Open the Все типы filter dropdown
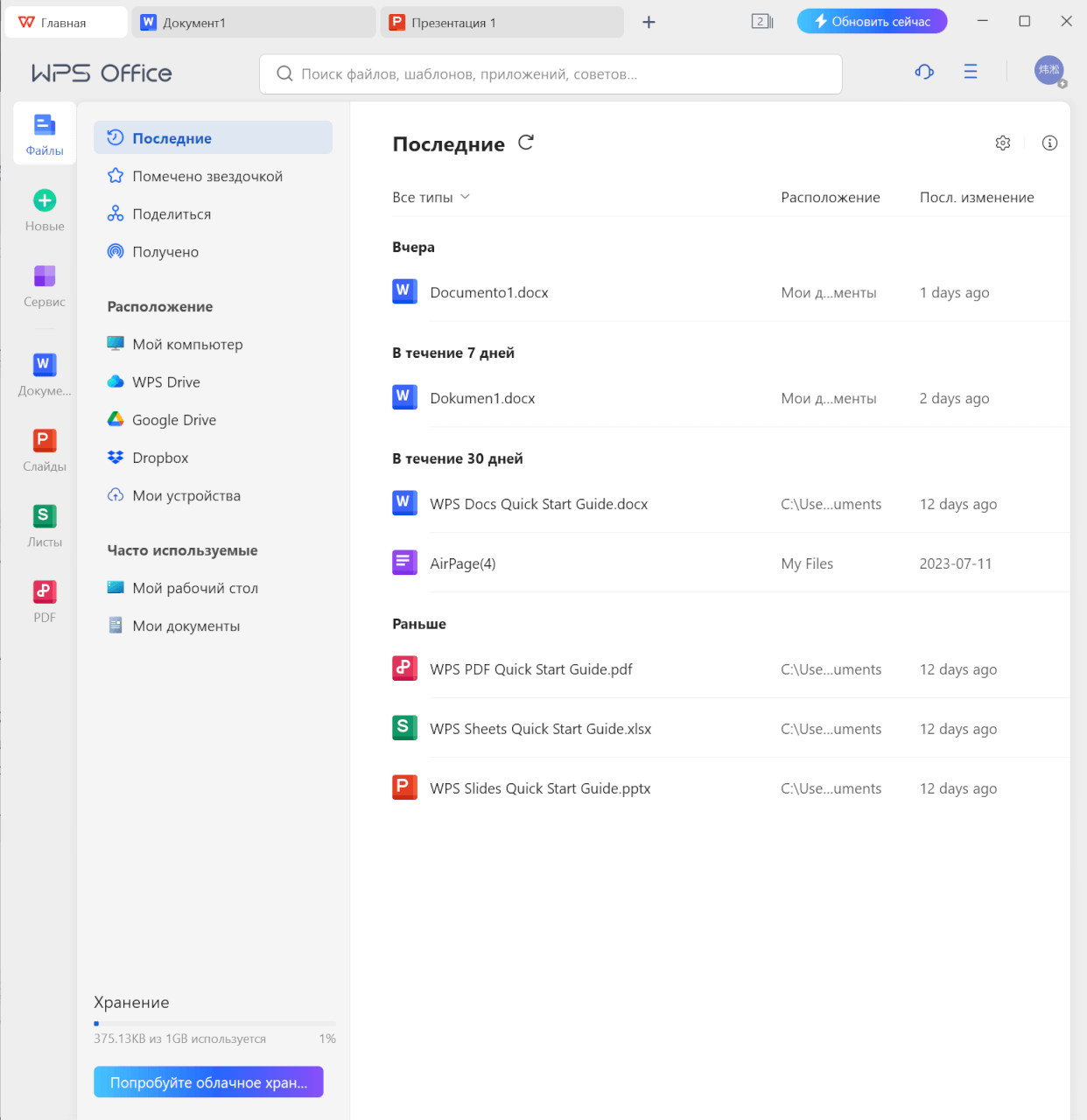Image resolution: width=1087 pixels, height=1120 pixels. pyautogui.click(x=431, y=197)
